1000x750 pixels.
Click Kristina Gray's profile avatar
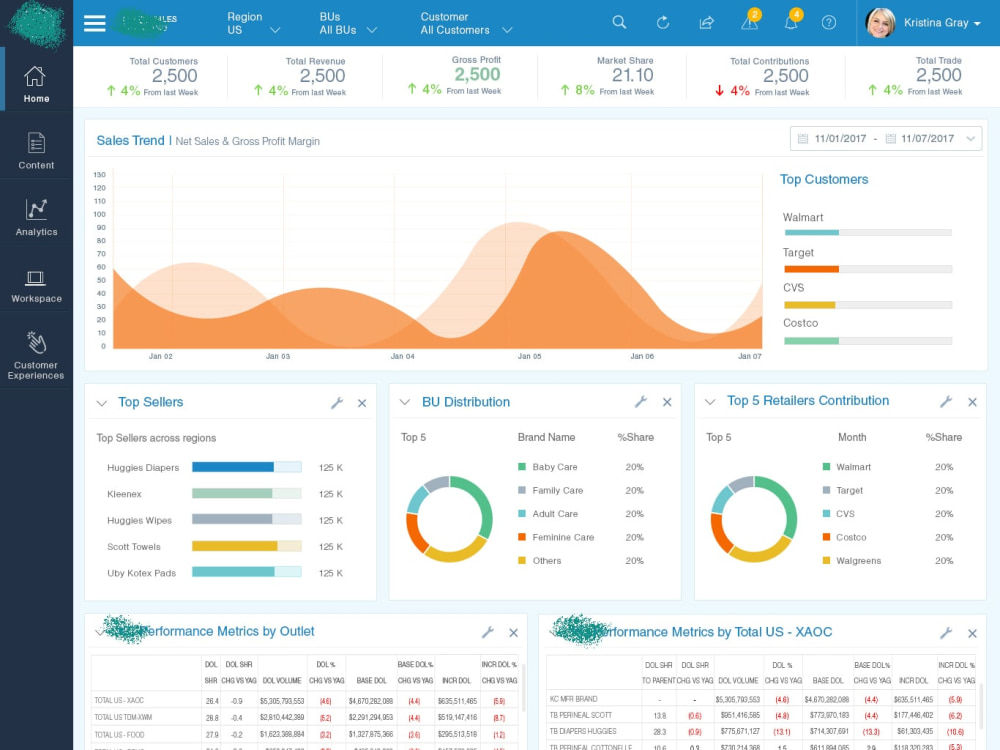(x=880, y=22)
